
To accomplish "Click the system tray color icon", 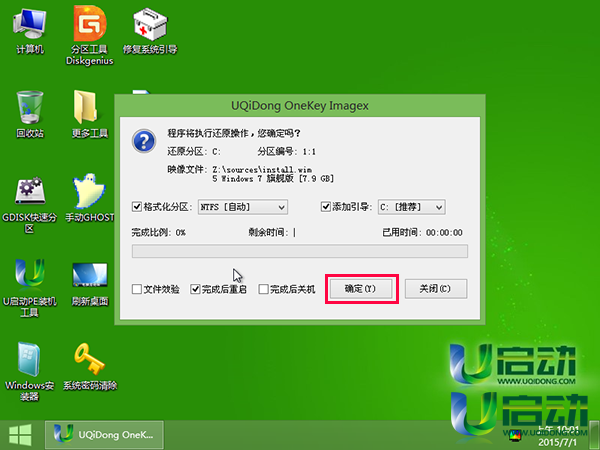I will tap(515, 435).
